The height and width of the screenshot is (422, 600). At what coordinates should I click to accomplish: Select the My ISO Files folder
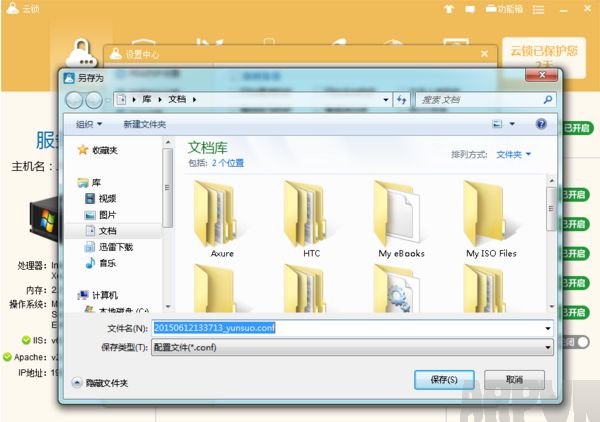[491, 219]
